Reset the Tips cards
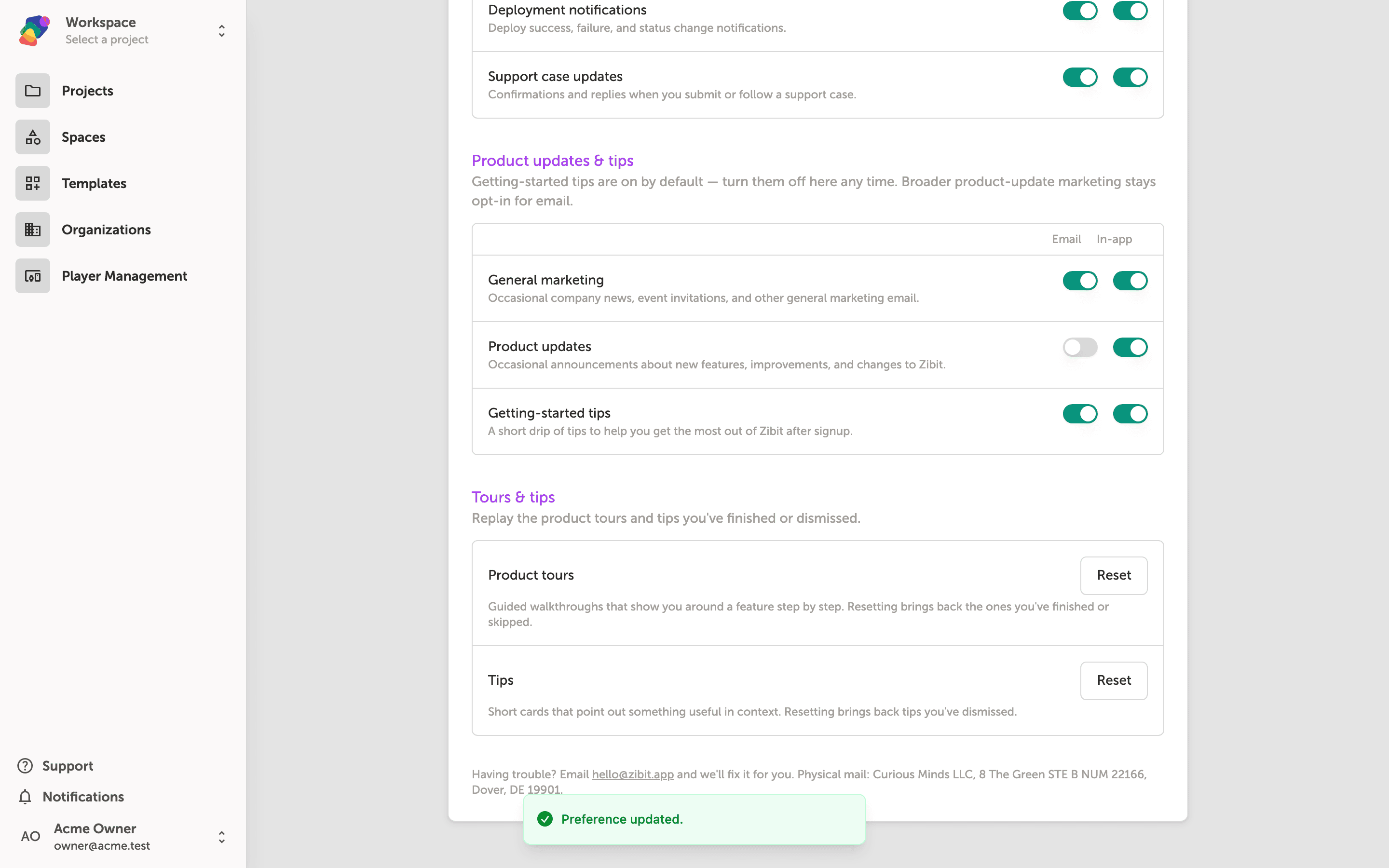 [1114, 680]
